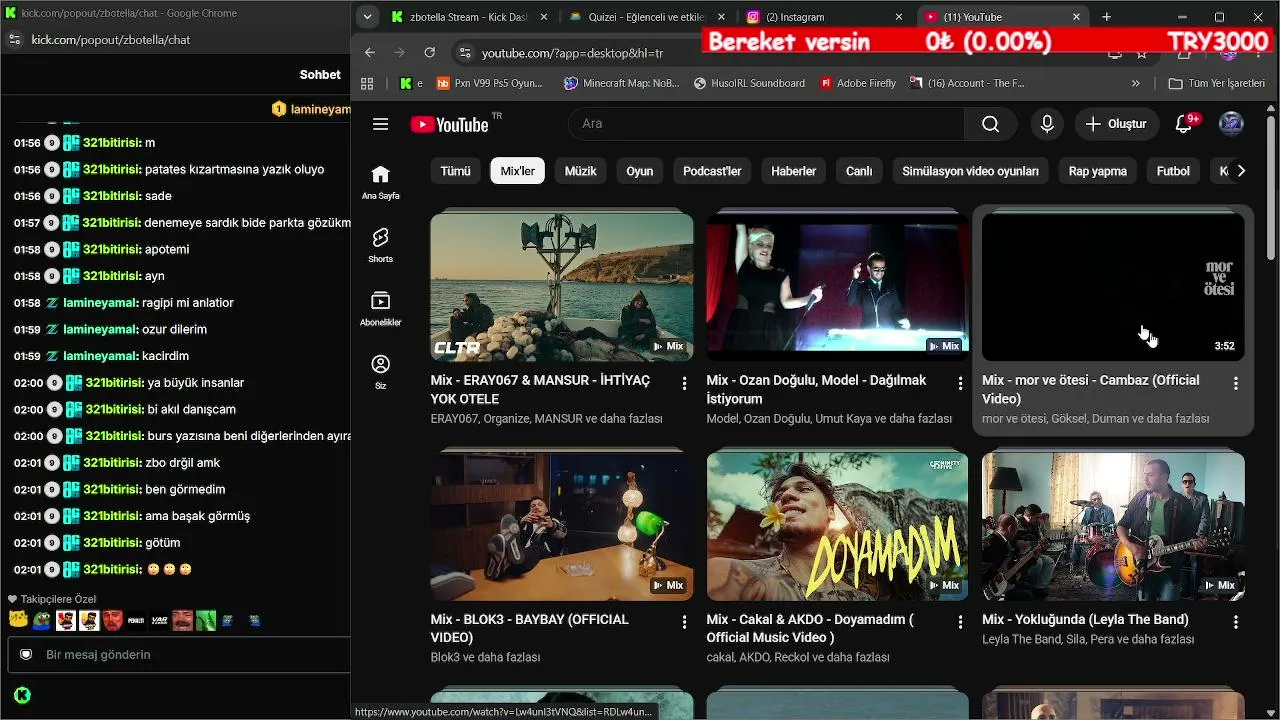1280x720 pixels.
Task: Open Abonelikler in the YouTube sidebar
Action: click(x=380, y=309)
